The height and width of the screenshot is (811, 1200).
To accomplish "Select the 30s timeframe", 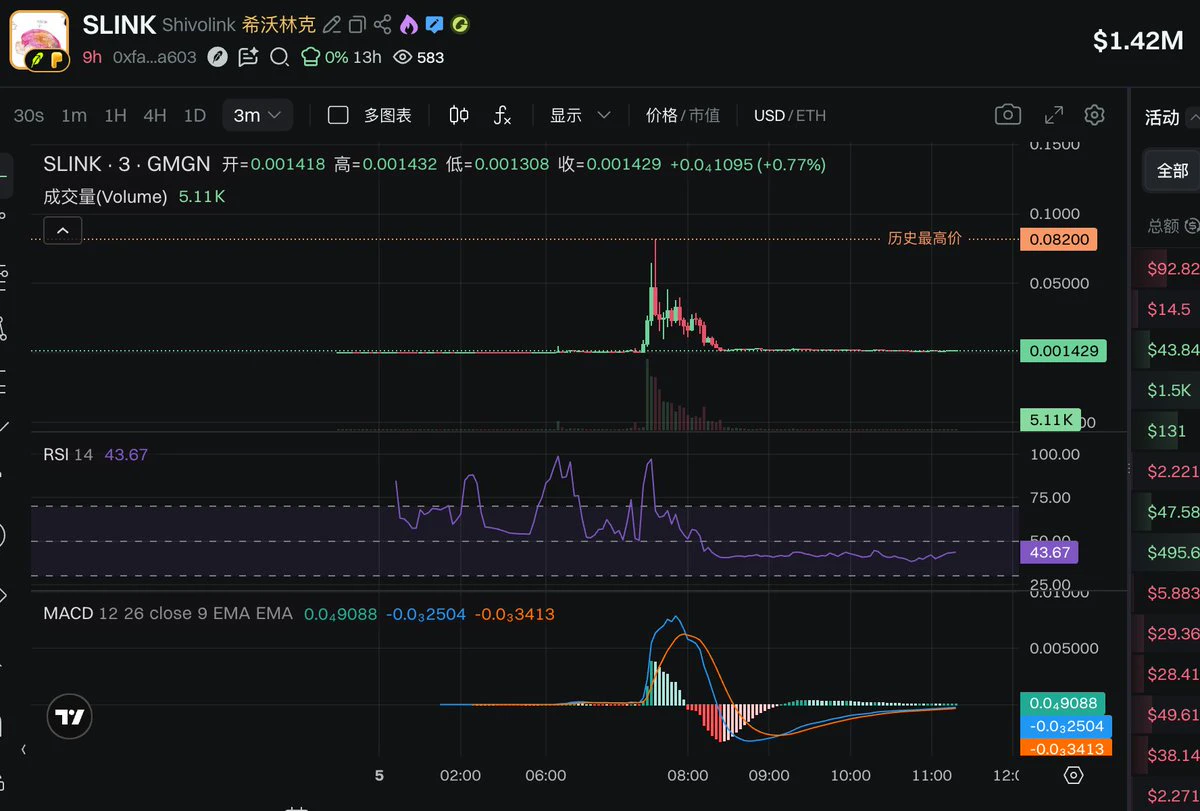I will click(x=29, y=115).
